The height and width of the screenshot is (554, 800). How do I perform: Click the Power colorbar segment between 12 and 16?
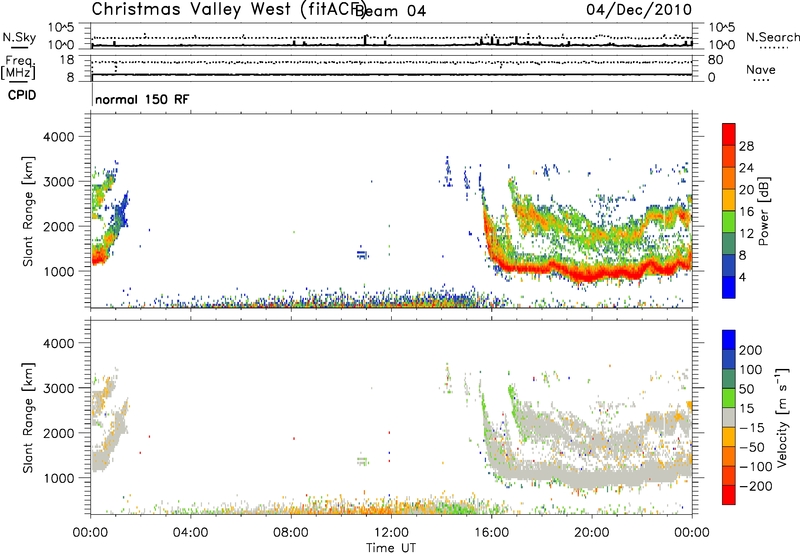pos(729,222)
